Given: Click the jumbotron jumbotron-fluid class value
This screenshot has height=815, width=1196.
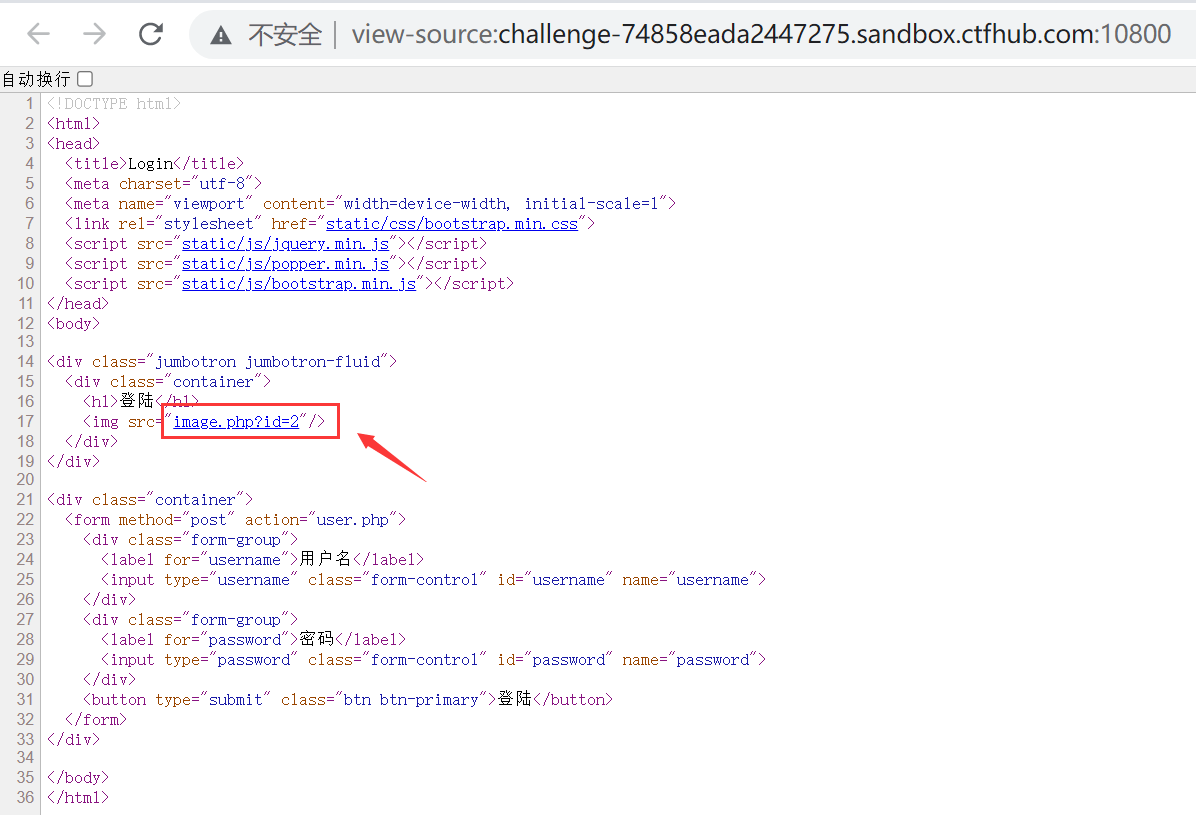Looking at the screenshot, I should (269, 362).
